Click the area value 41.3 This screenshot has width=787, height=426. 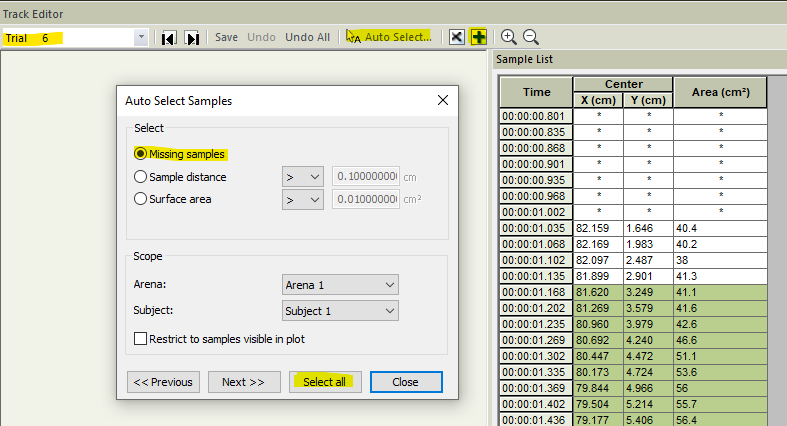point(720,276)
